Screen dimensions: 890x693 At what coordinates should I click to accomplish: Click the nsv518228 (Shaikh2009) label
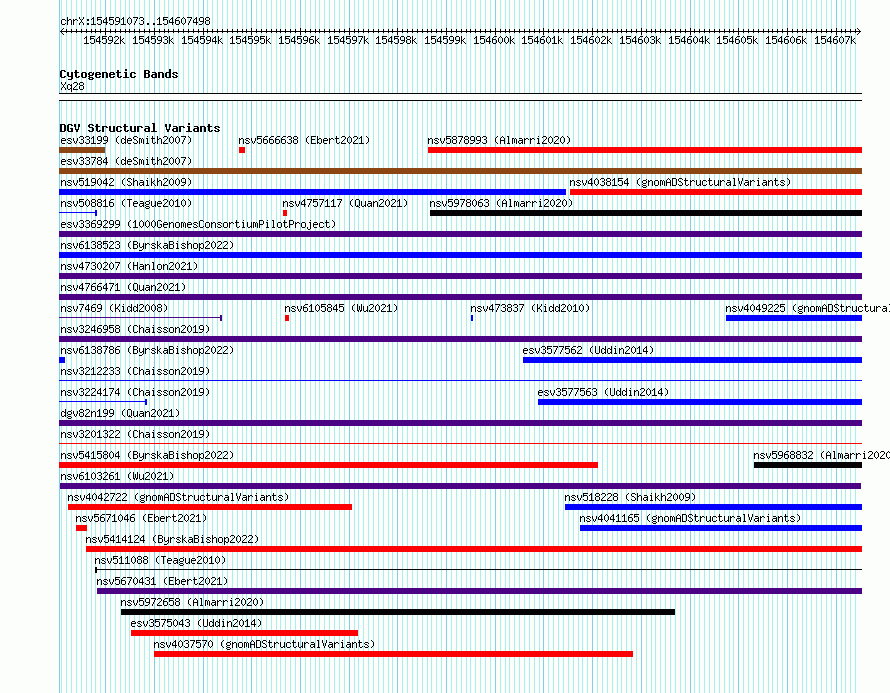click(630, 497)
